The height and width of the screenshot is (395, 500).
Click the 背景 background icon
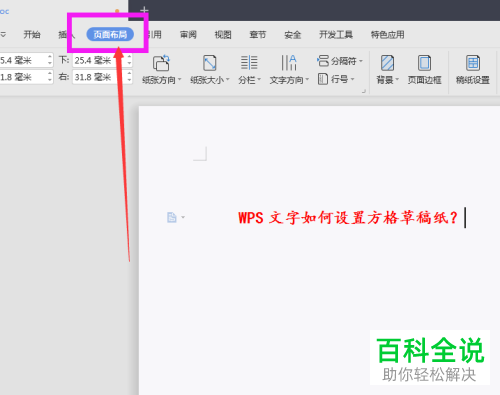(x=387, y=63)
